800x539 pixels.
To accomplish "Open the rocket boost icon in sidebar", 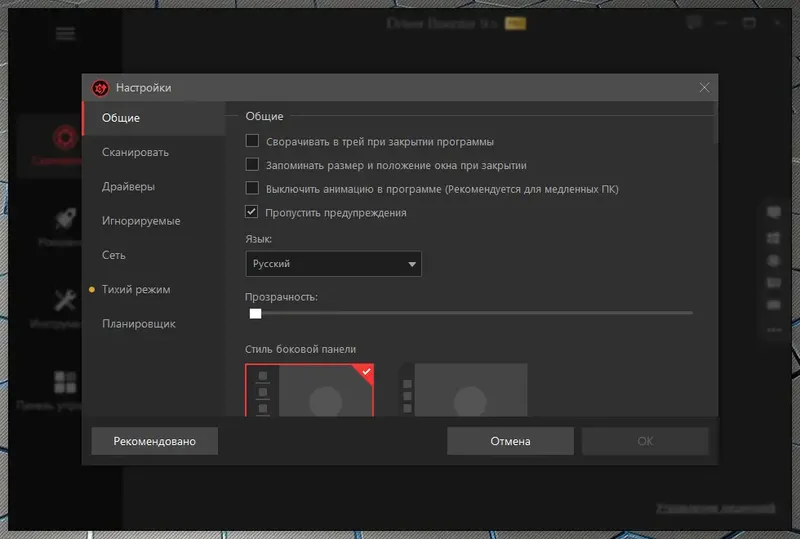I will click(66, 219).
